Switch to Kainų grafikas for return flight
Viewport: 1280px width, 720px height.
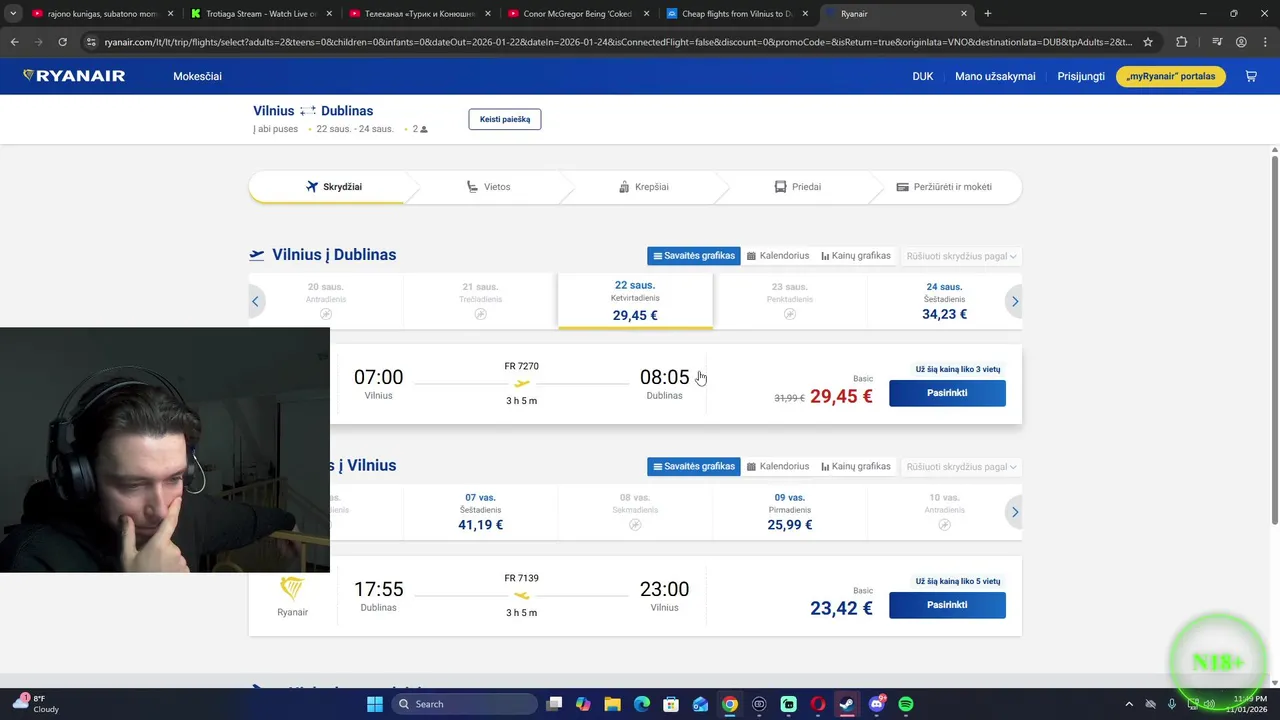tap(856, 466)
